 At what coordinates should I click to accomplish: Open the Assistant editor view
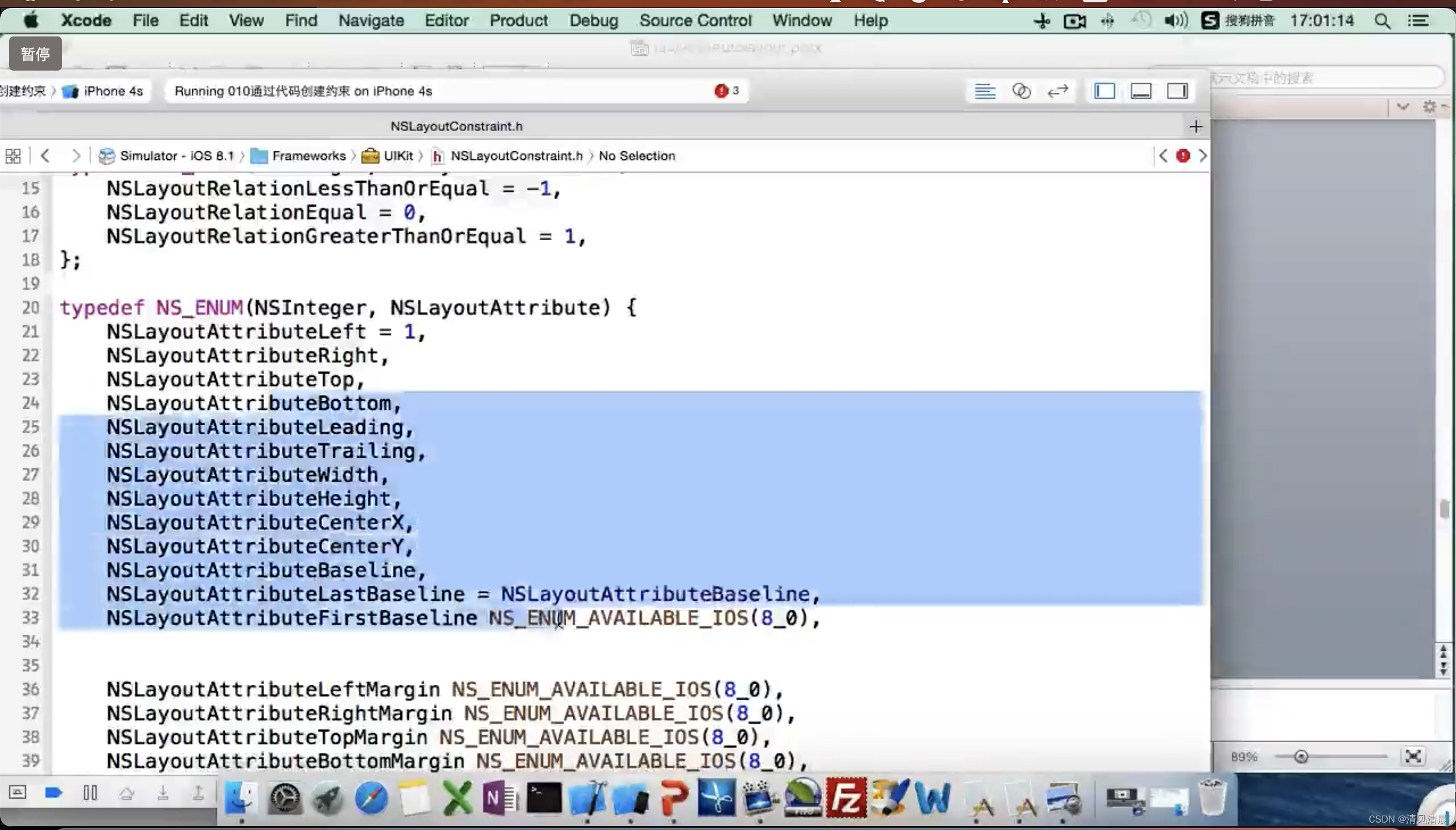(x=1021, y=91)
